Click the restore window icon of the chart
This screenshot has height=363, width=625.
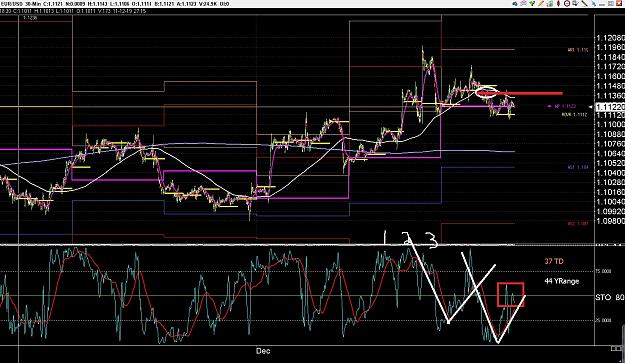[x=611, y=4]
